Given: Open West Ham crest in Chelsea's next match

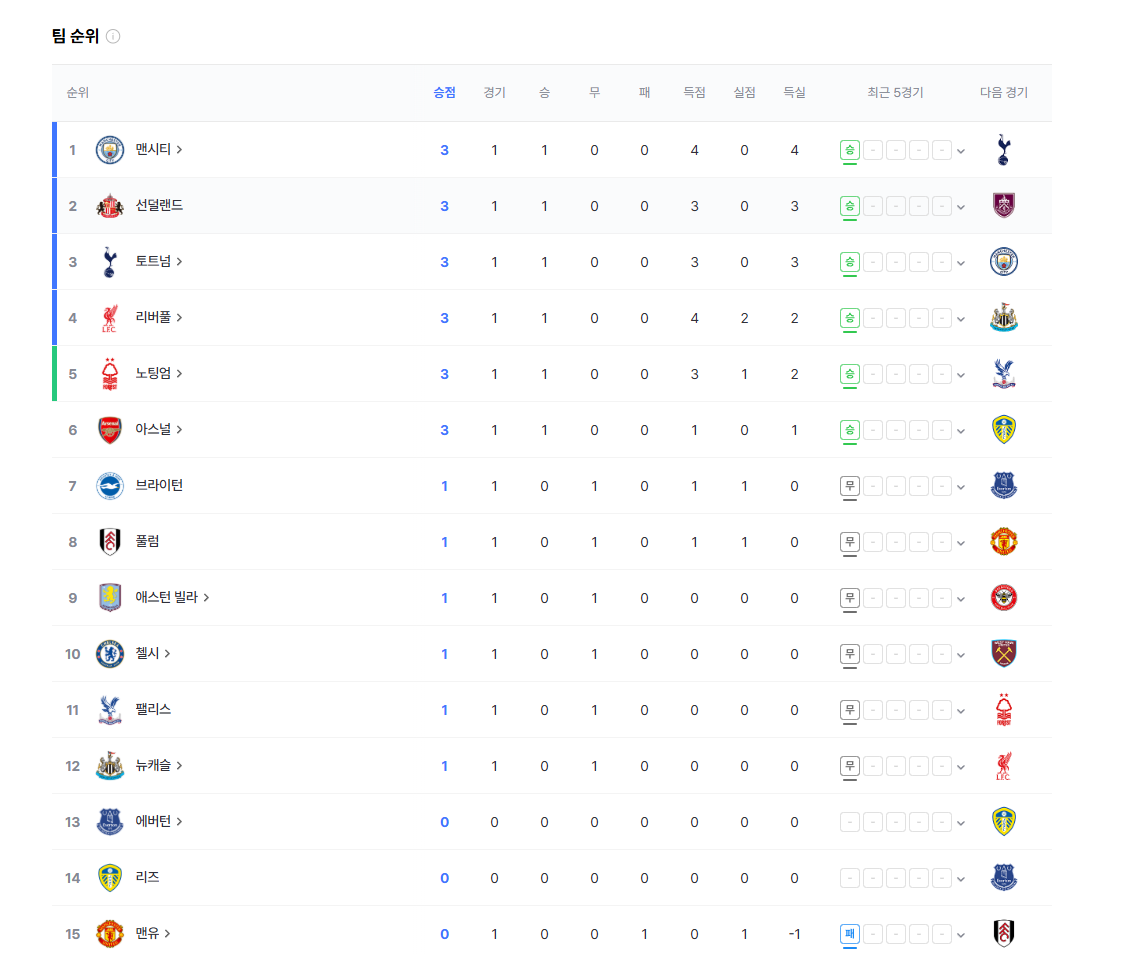Looking at the screenshot, I should [x=1003, y=653].
